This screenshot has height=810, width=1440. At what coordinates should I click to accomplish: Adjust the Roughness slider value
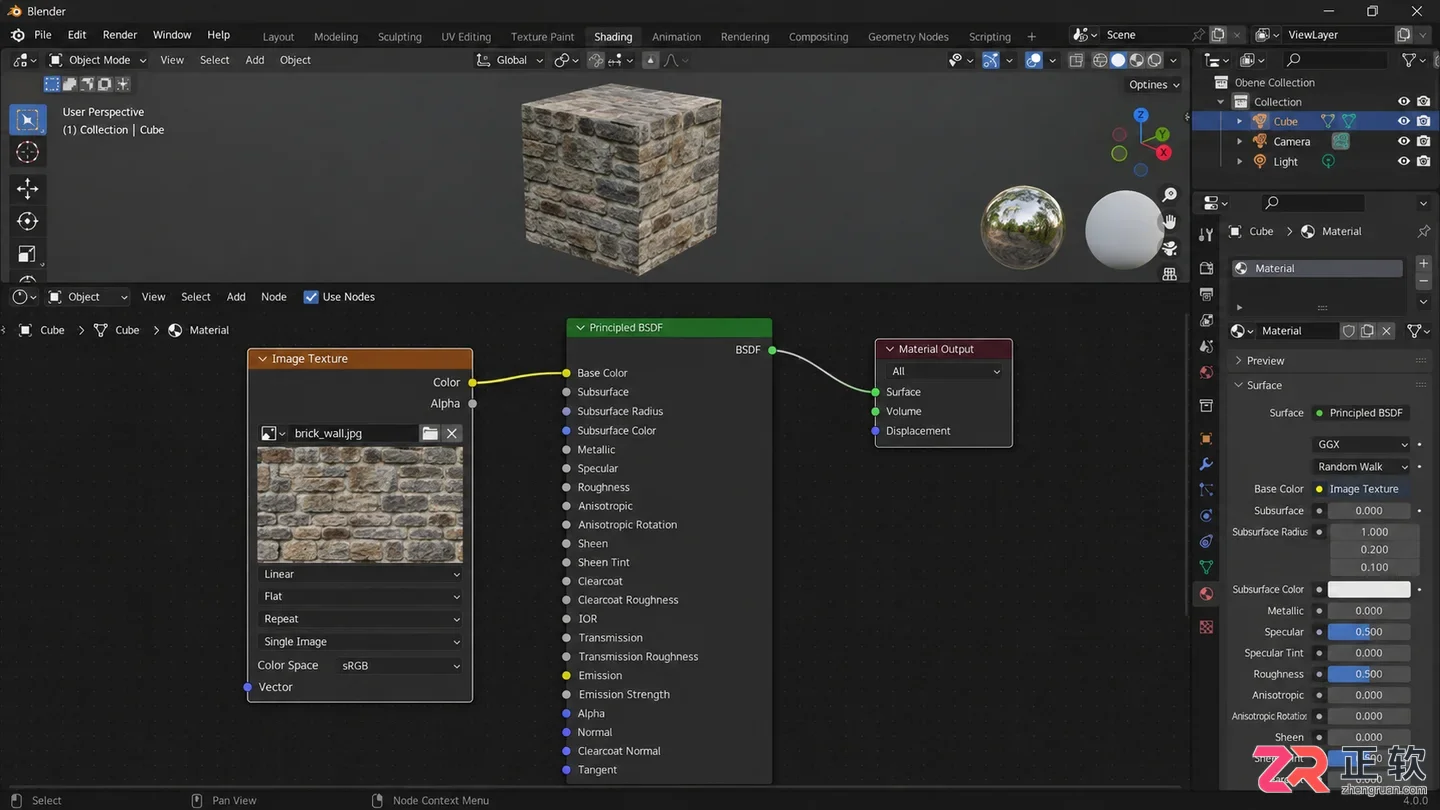(x=1369, y=674)
